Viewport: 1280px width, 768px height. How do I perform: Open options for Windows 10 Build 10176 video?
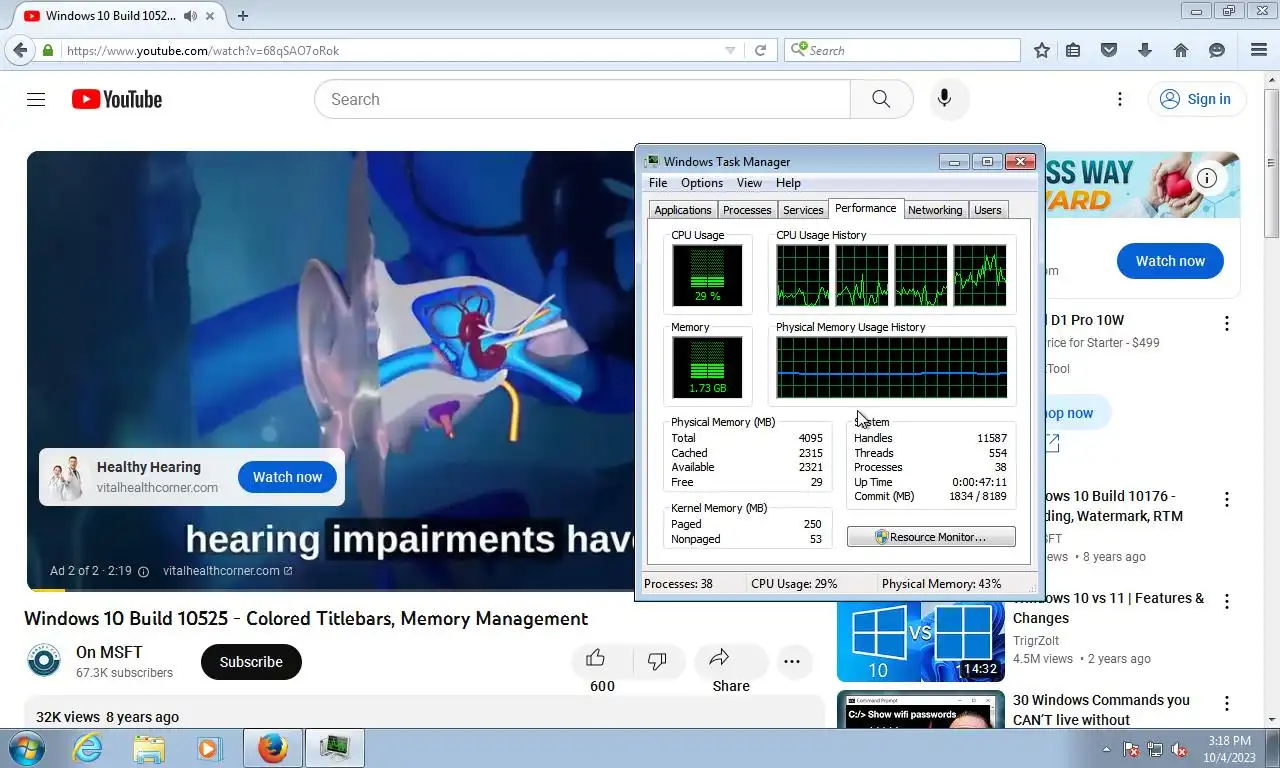pos(1227,499)
